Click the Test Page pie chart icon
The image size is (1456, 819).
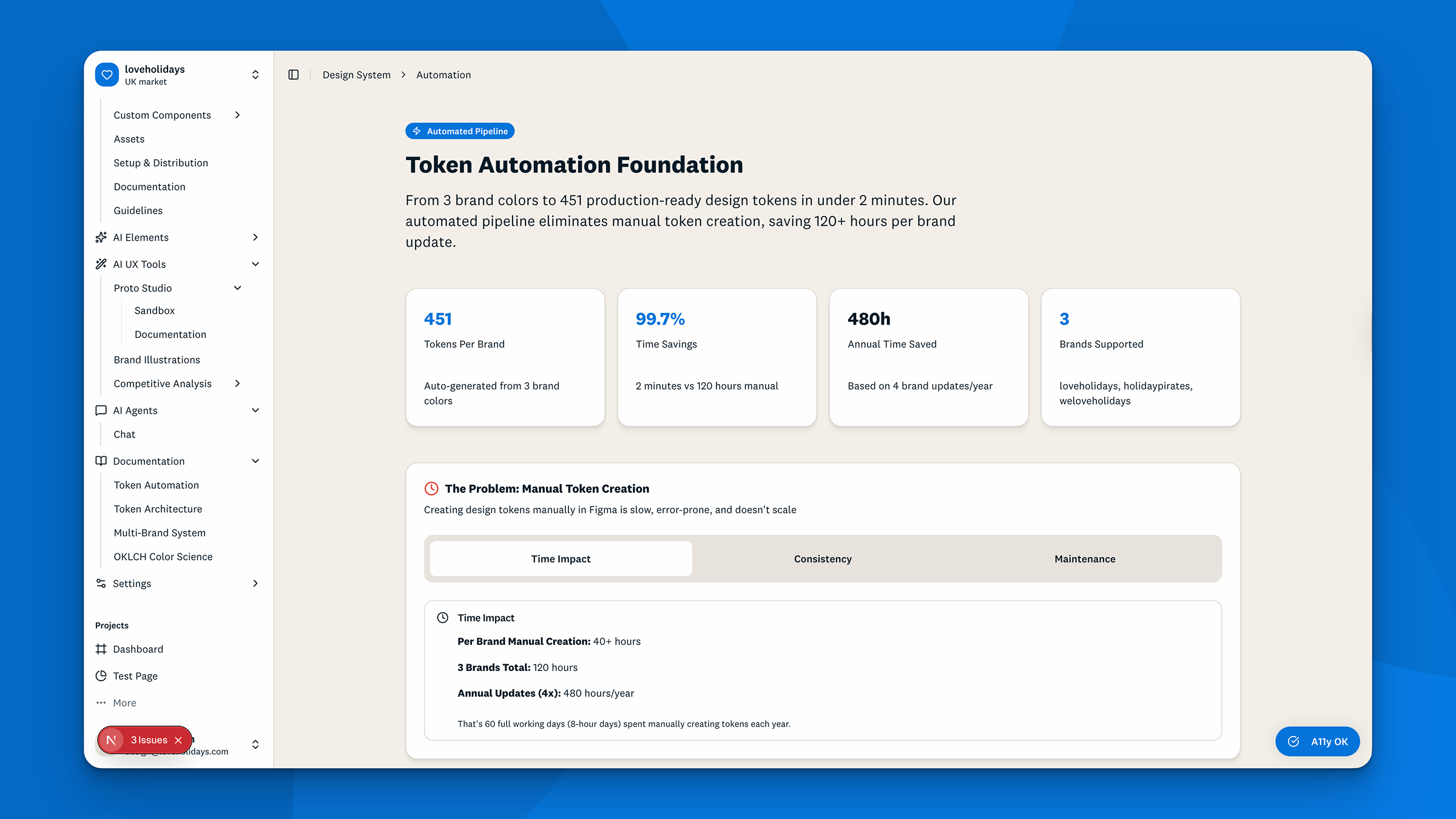(101, 676)
